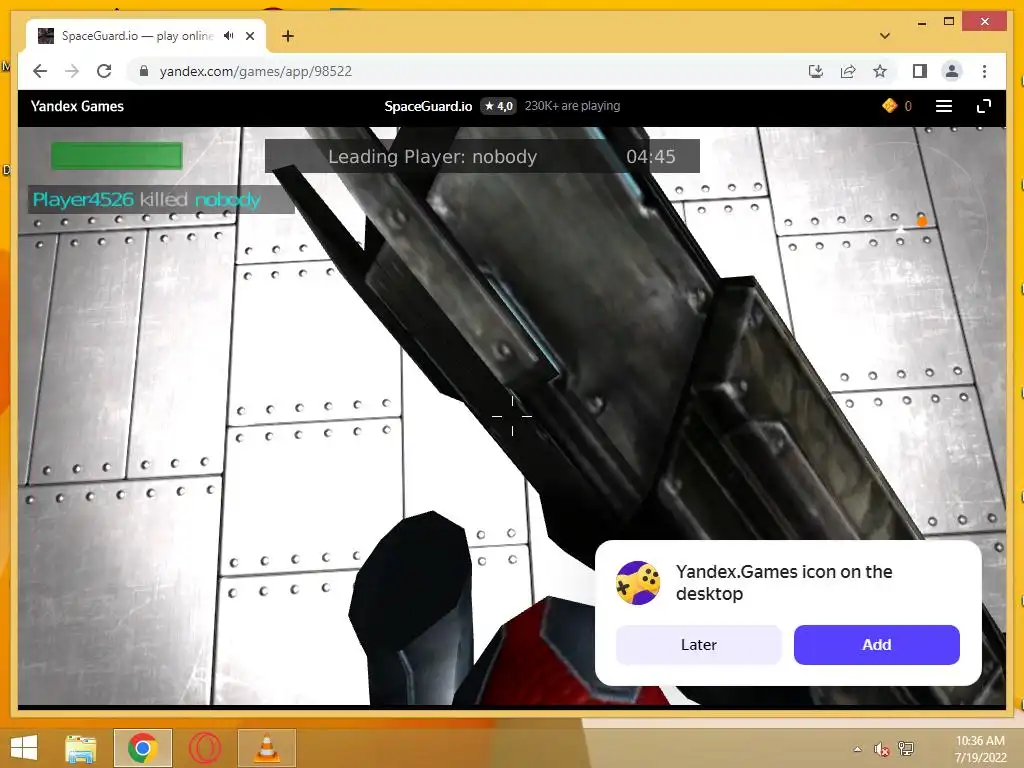Open the coin balance indicator

click(x=897, y=106)
